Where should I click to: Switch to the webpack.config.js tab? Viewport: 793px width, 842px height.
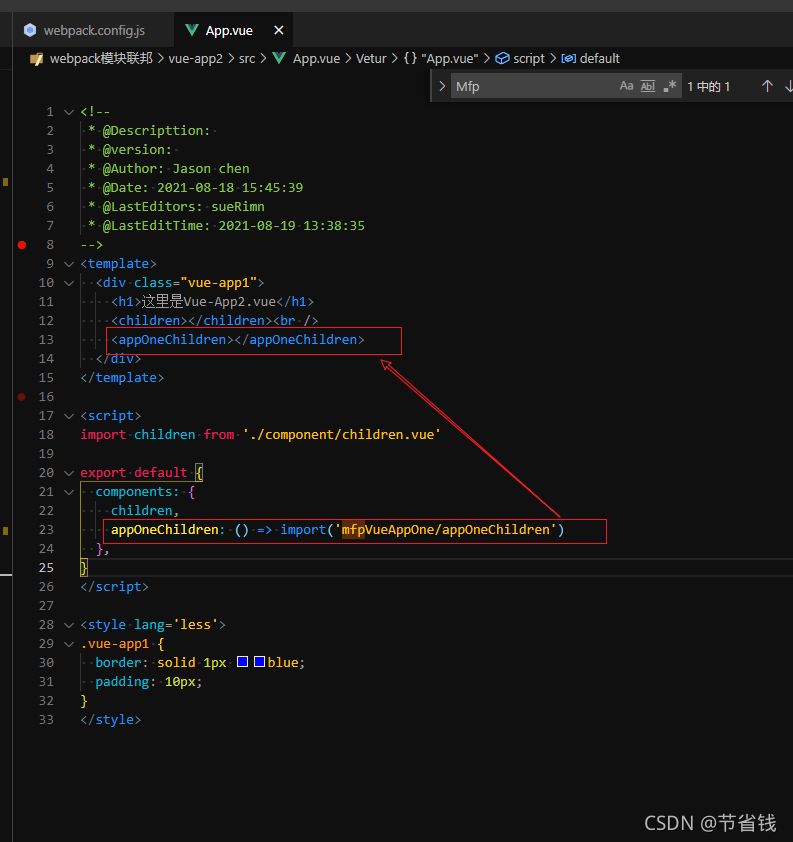pos(93,31)
